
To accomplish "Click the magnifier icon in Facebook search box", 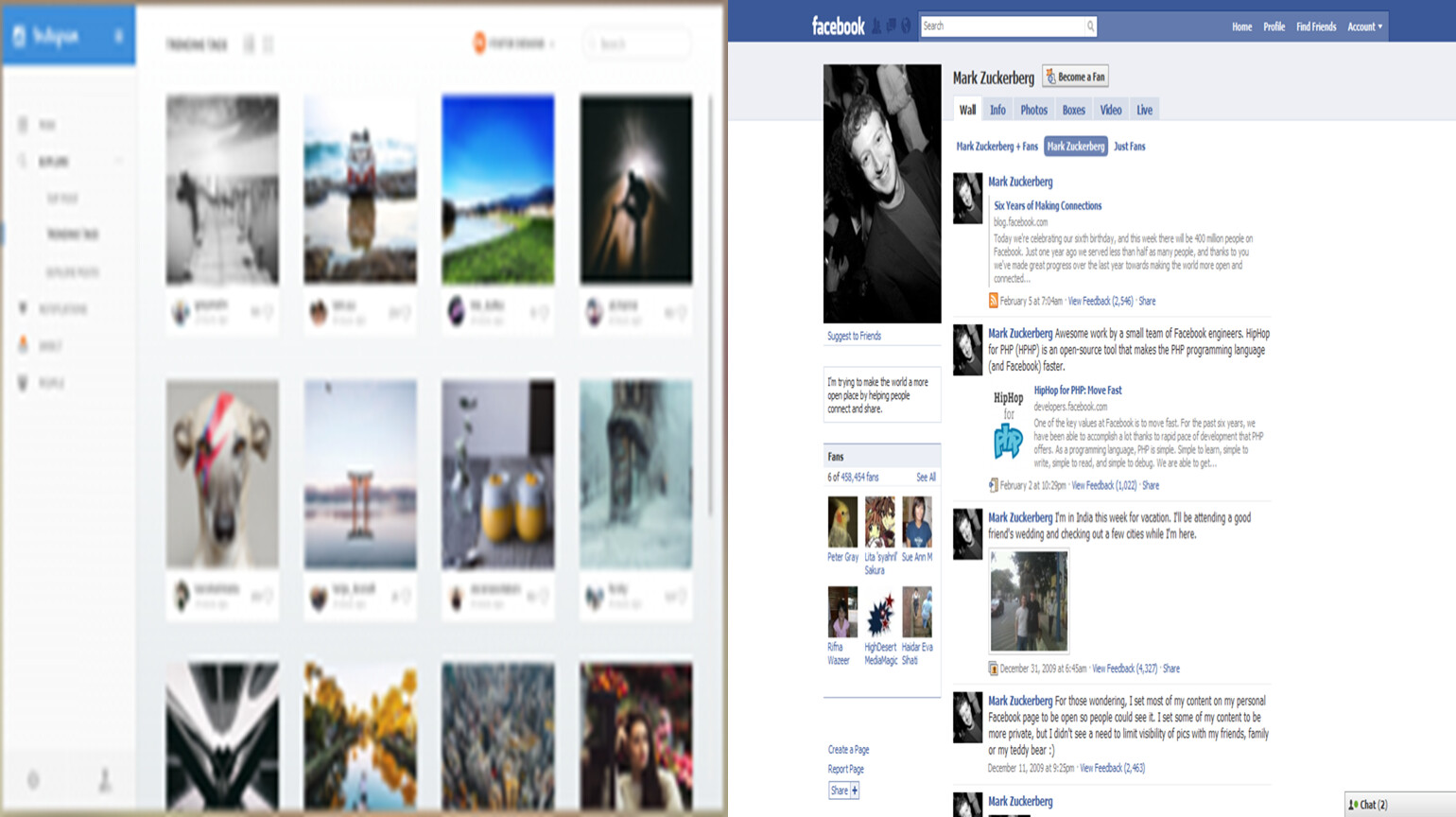I will (1090, 26).
